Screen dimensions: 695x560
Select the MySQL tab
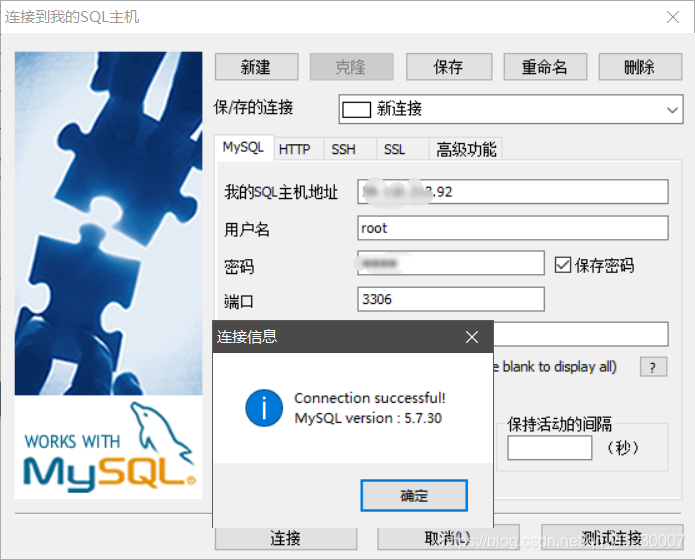[243, 147]
